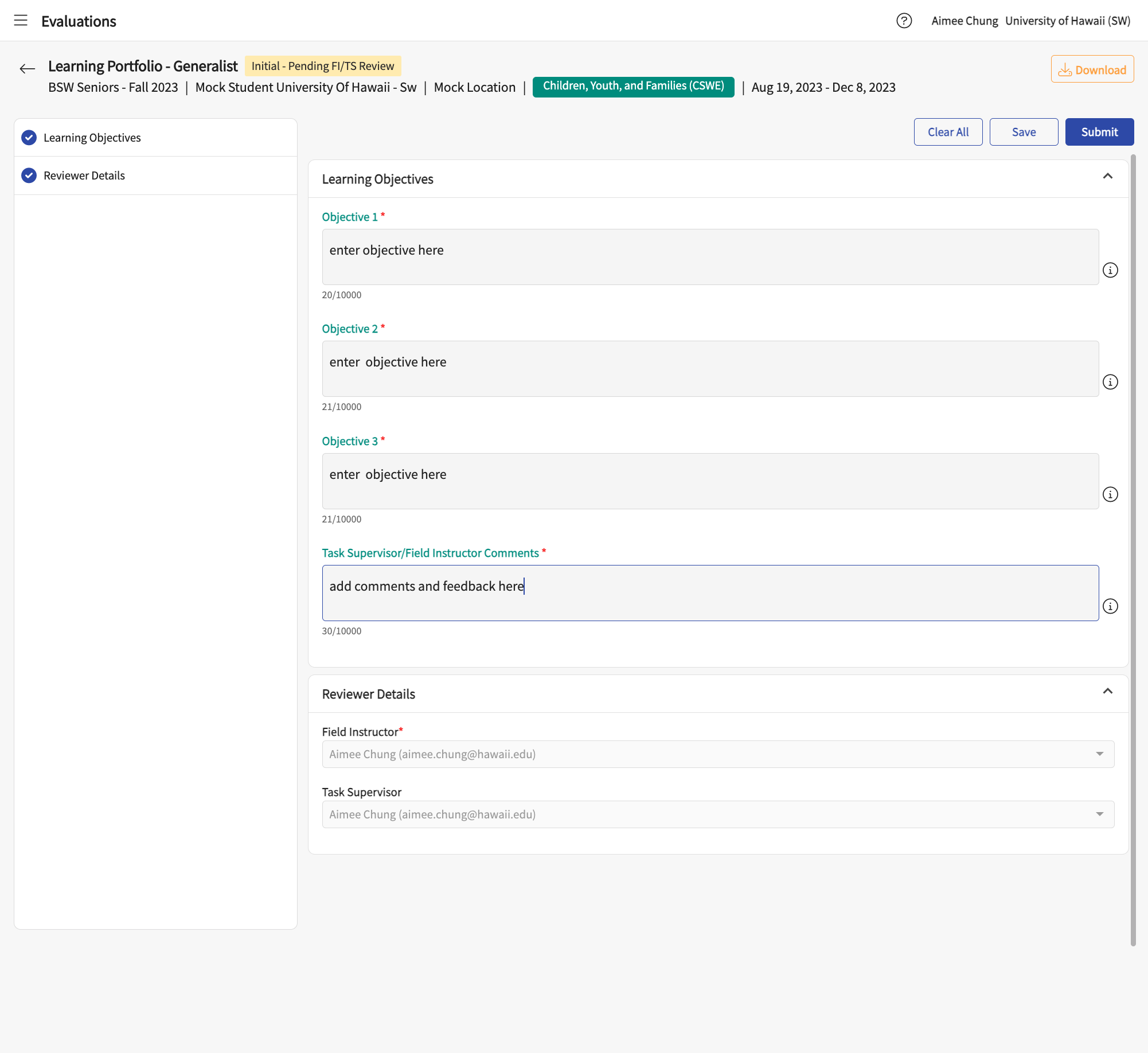1148x1053 pixels.
Task: Click the Children, Youth, and Families (CSWE) tag
Action: 633,87
